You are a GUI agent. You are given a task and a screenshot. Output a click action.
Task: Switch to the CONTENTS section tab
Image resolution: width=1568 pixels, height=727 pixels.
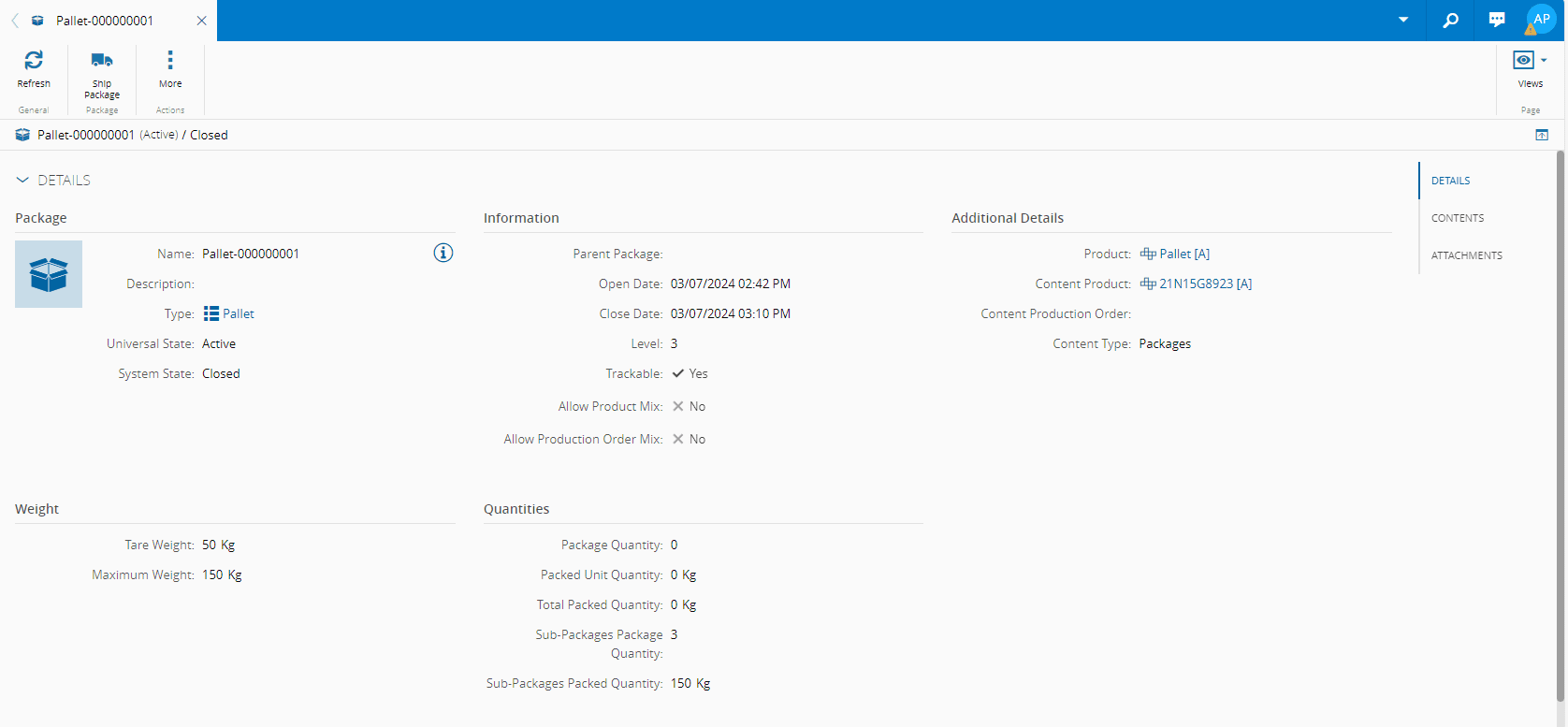click(1458, 218)
